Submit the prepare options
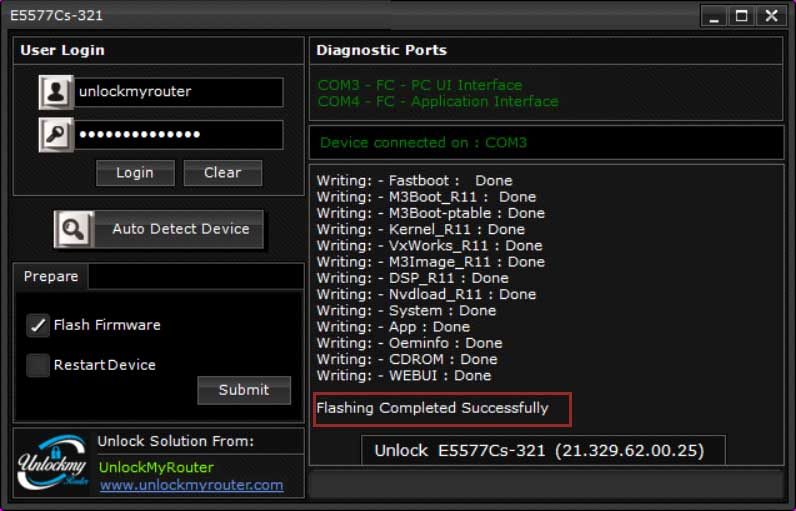This screenshot has height=511, width=796. 244,390
